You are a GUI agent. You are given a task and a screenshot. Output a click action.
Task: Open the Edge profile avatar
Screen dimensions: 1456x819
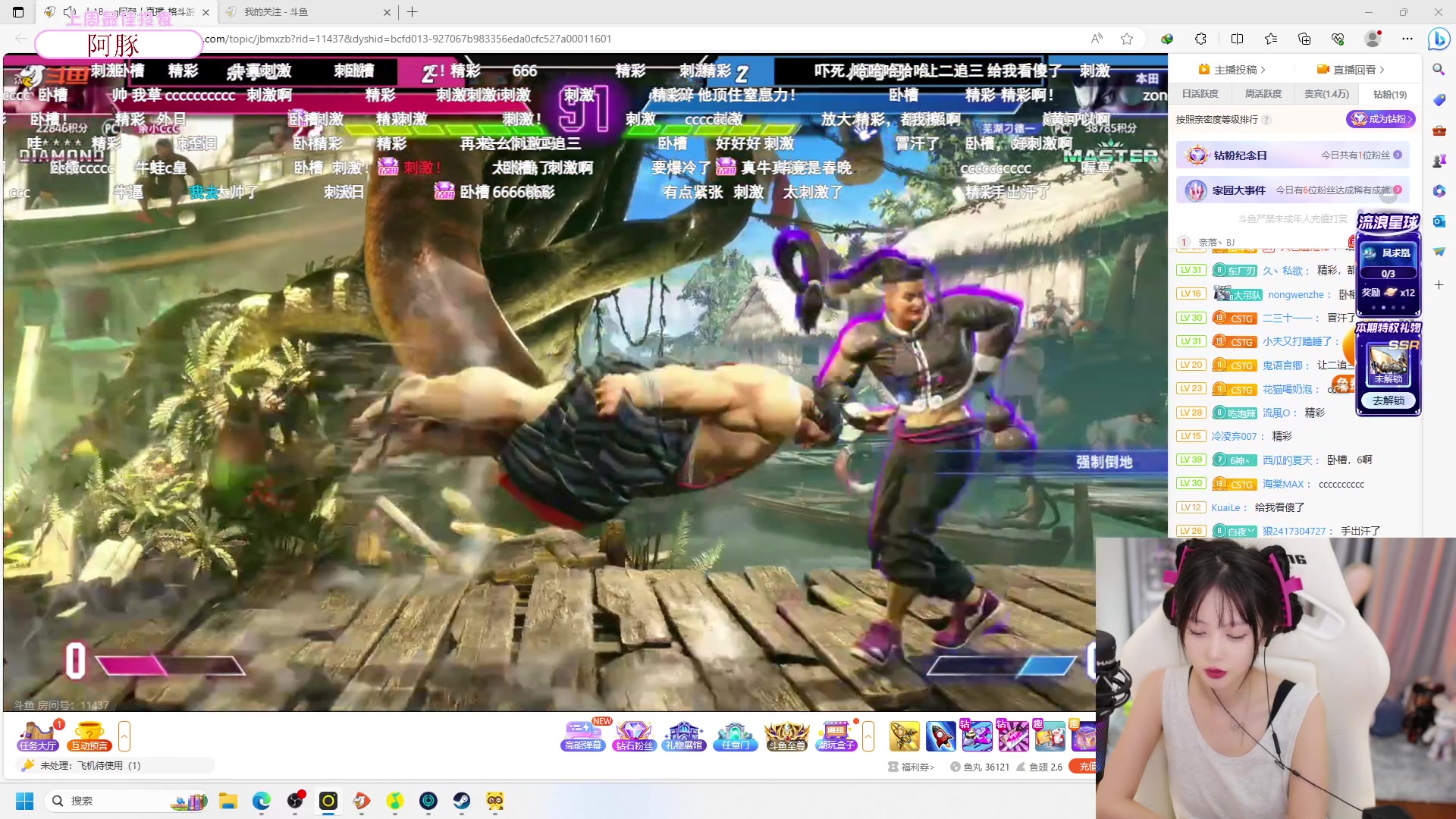[1373, 39]
